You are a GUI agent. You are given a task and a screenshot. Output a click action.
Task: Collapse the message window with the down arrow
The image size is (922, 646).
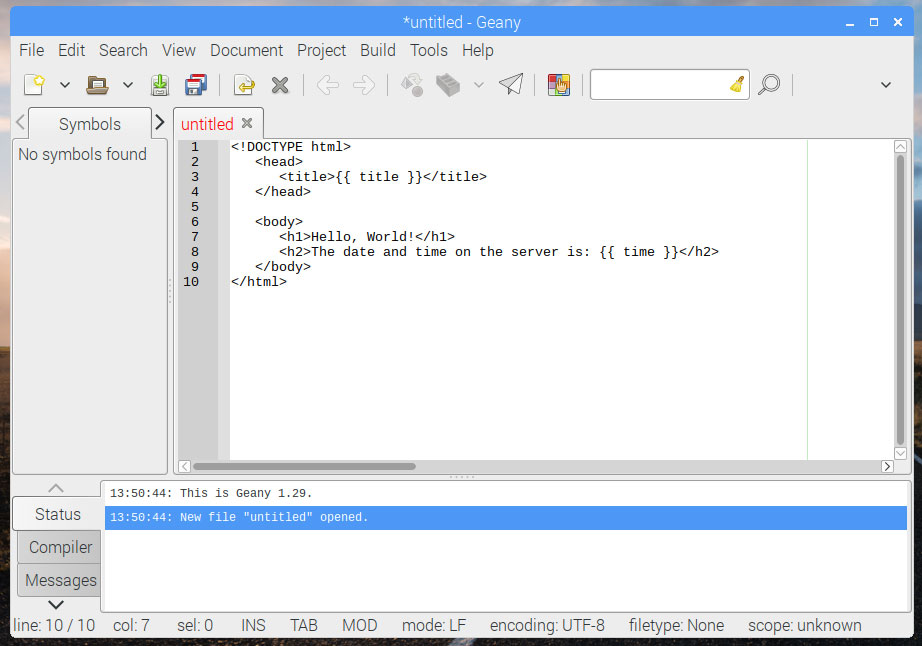point(56,602)
